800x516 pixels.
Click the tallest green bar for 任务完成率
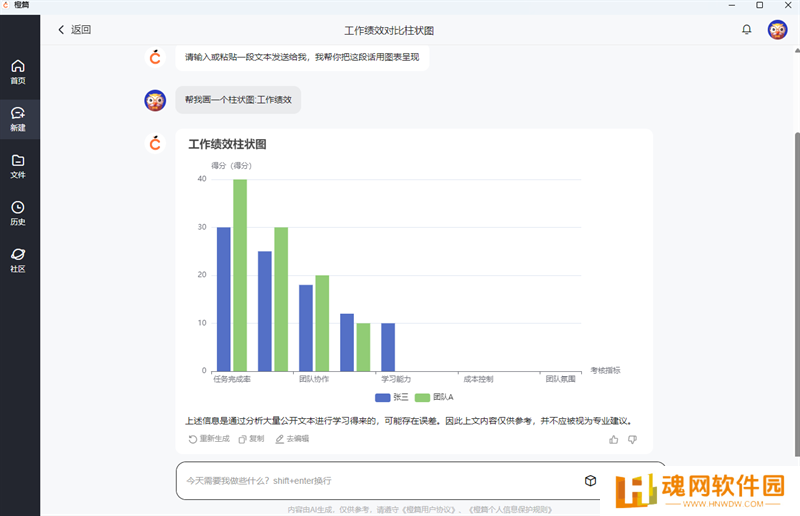[240, 275]
